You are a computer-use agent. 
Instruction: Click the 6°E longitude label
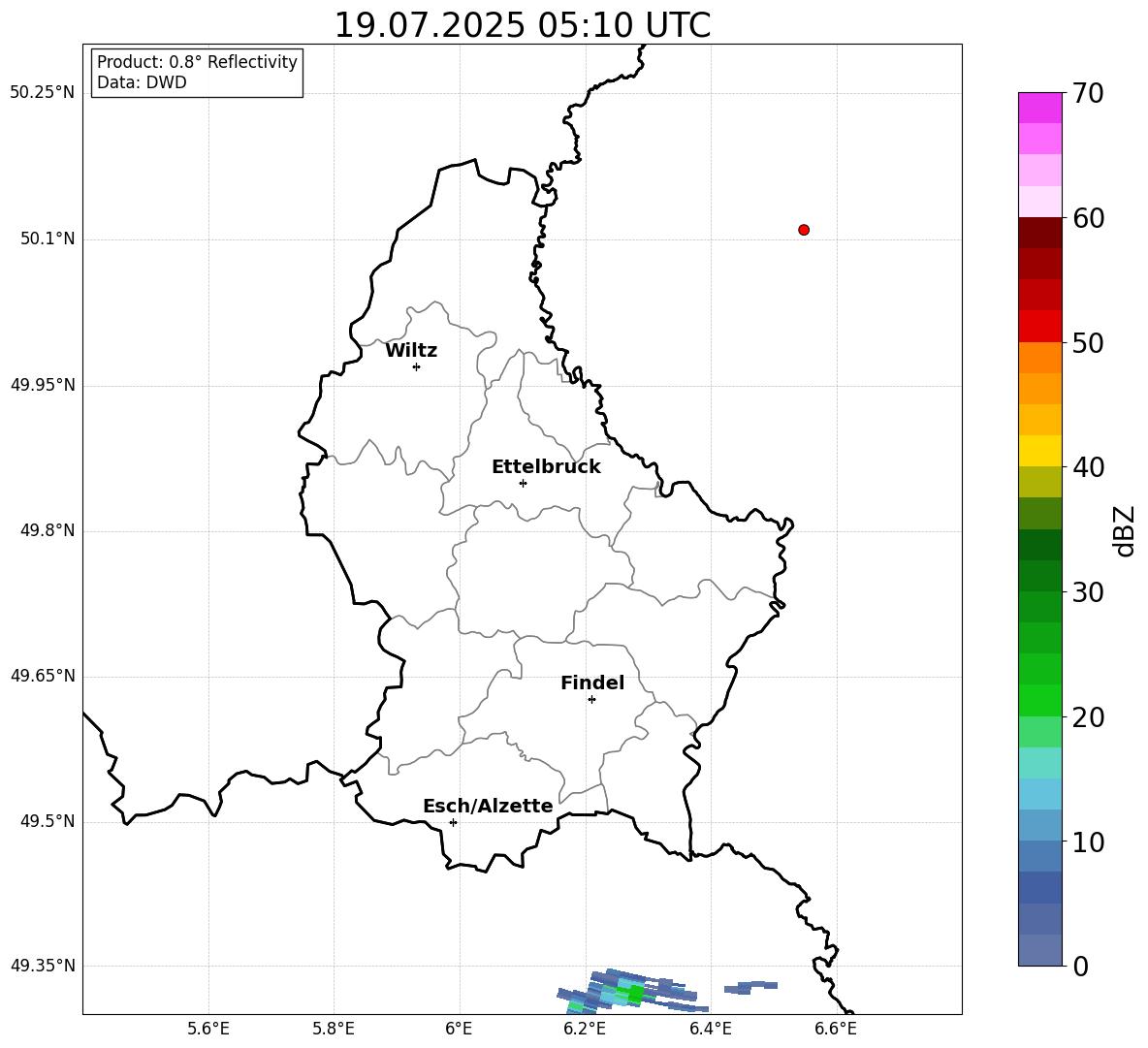459,1029
